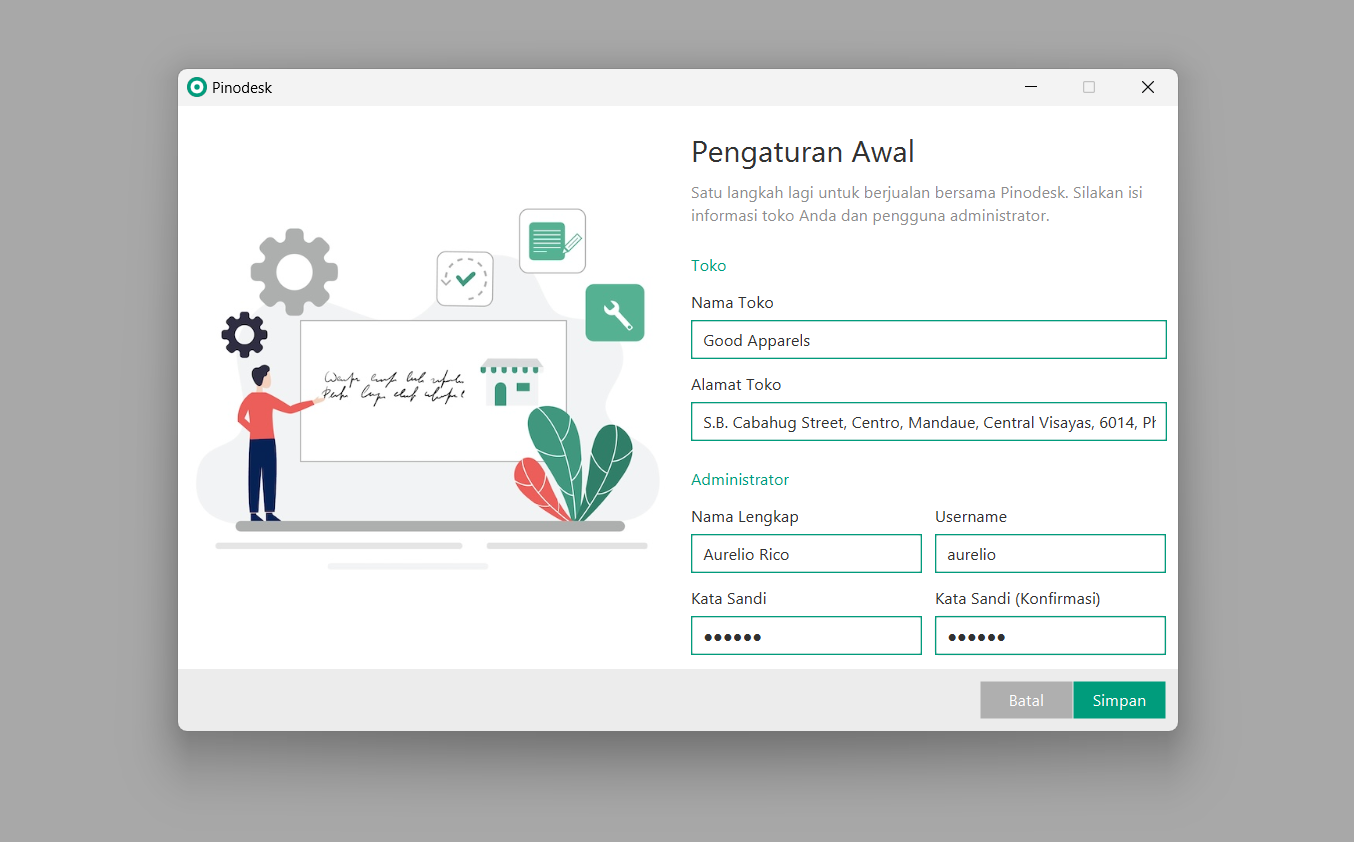Image resolution: width=1354 pixels, height=842 pixels.
Task: Click the green and red plant leaves
Action: (x=576, y=465)
